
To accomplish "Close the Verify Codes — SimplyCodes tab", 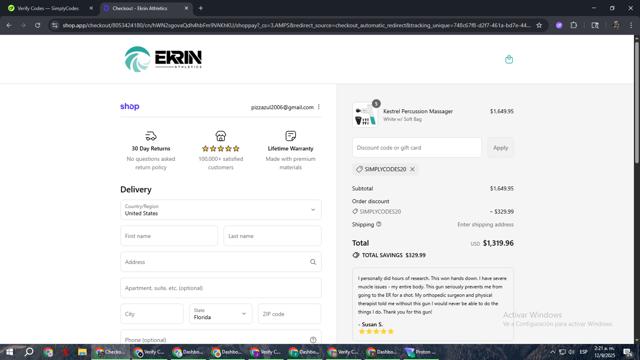I will click(x=91, y=8).
